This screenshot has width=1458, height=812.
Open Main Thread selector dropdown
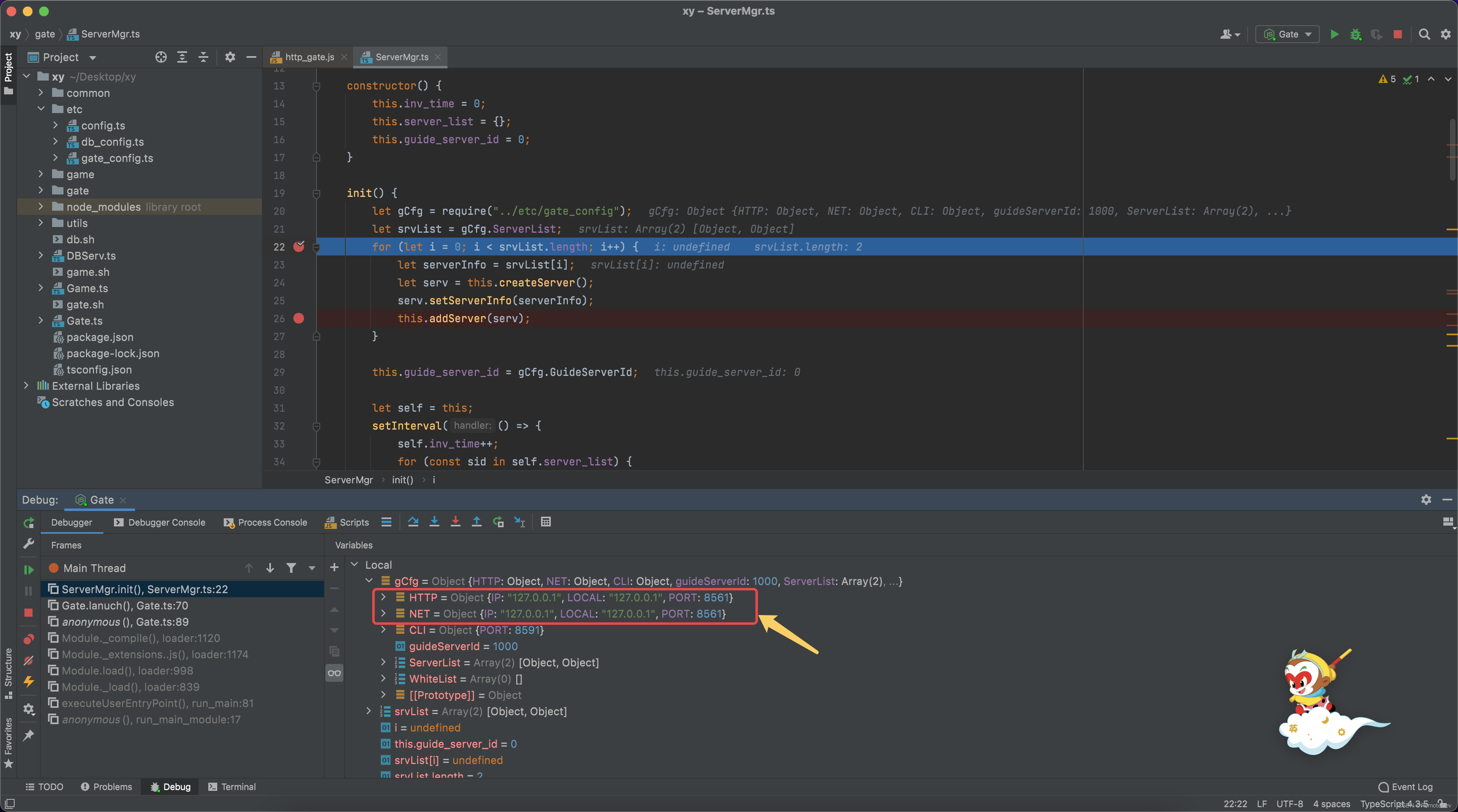(312, 568)
